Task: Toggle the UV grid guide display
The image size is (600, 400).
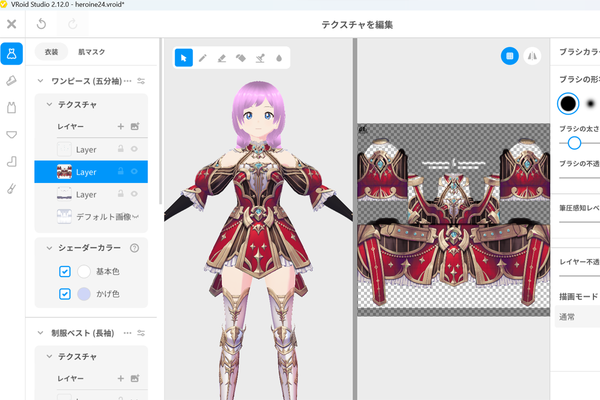Action: (x=510, y=56)
